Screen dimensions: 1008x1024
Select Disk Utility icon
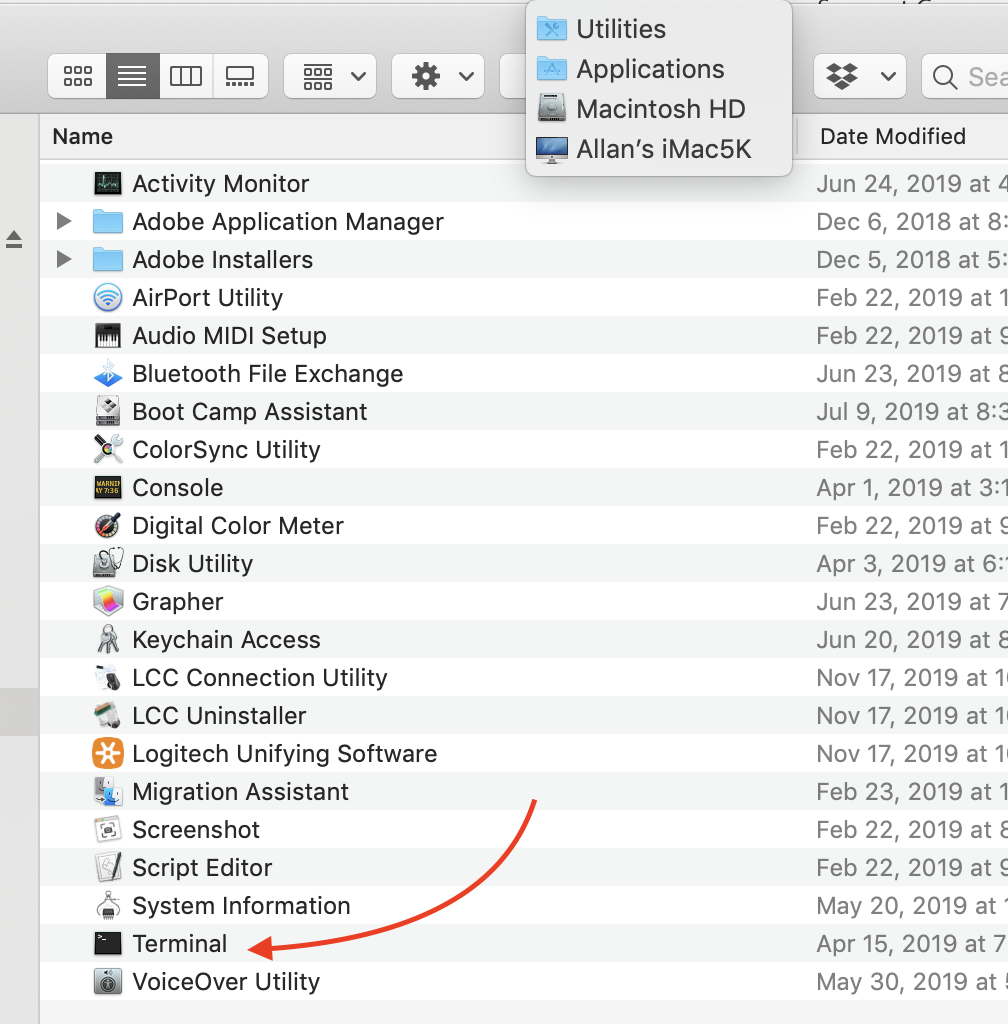108,563
